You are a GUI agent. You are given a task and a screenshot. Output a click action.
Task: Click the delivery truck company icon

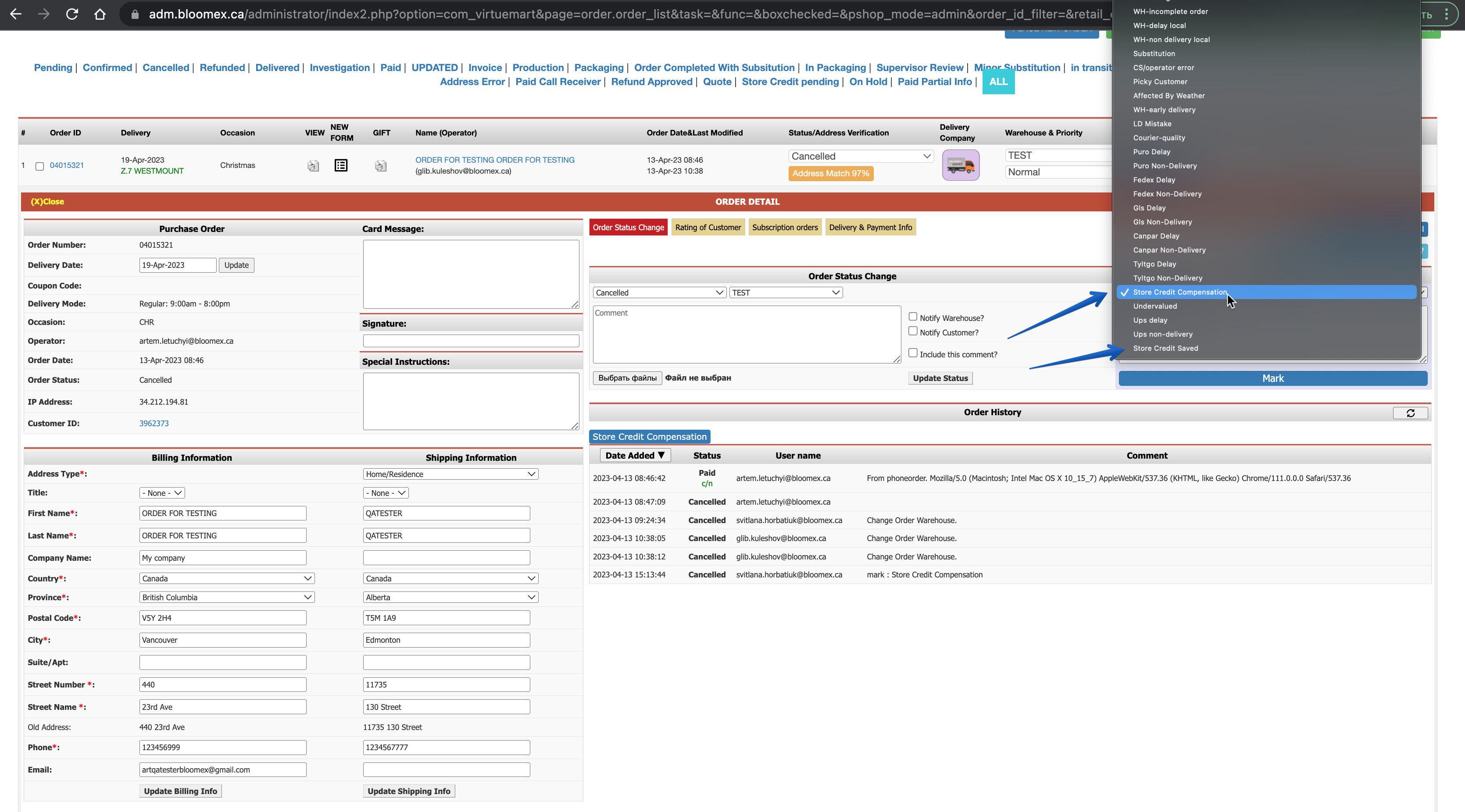pos(961,165)
